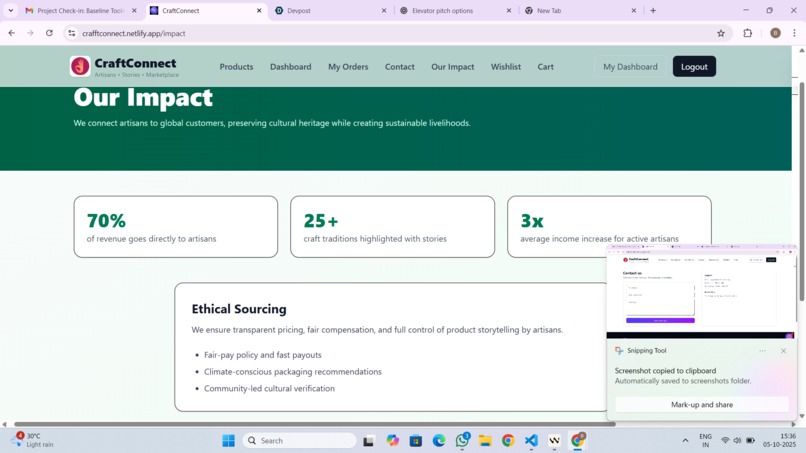This screenshot has height=453, width=806.
Task: Open Snipping Tool notification options ellipsis
Action: tap(762, 351)
